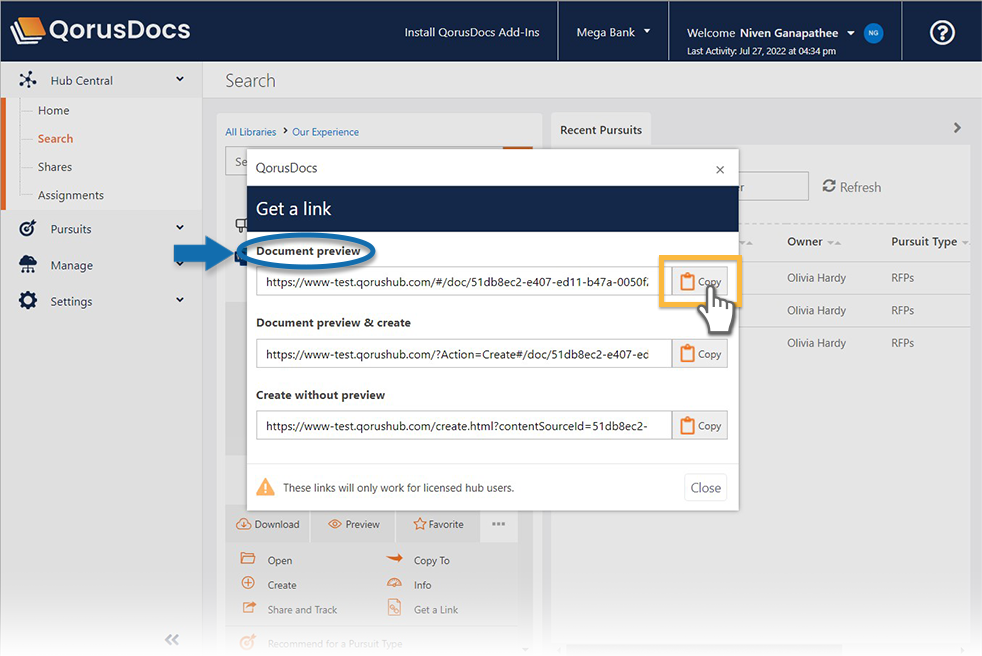Image resolution: width=982 pixels, height=656 pixels.
Task: Click the Document preview & create URL field
Action: pyautogui.click(x=464, y=354)
